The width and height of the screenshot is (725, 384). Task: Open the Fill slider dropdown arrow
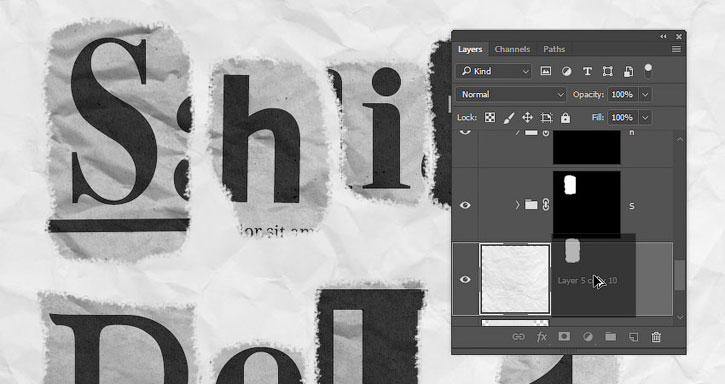pos(645,118)
